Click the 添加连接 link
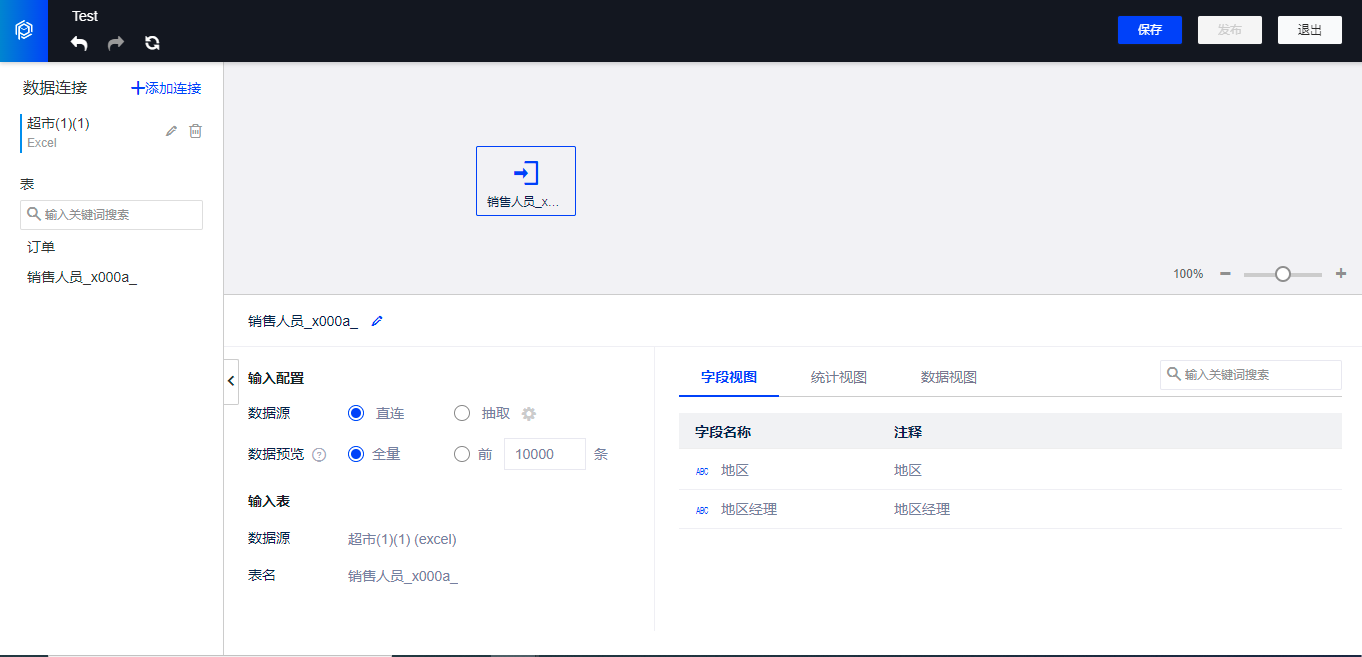The width and height of the screenshot is (1362, 657). [x=167, y=88]
